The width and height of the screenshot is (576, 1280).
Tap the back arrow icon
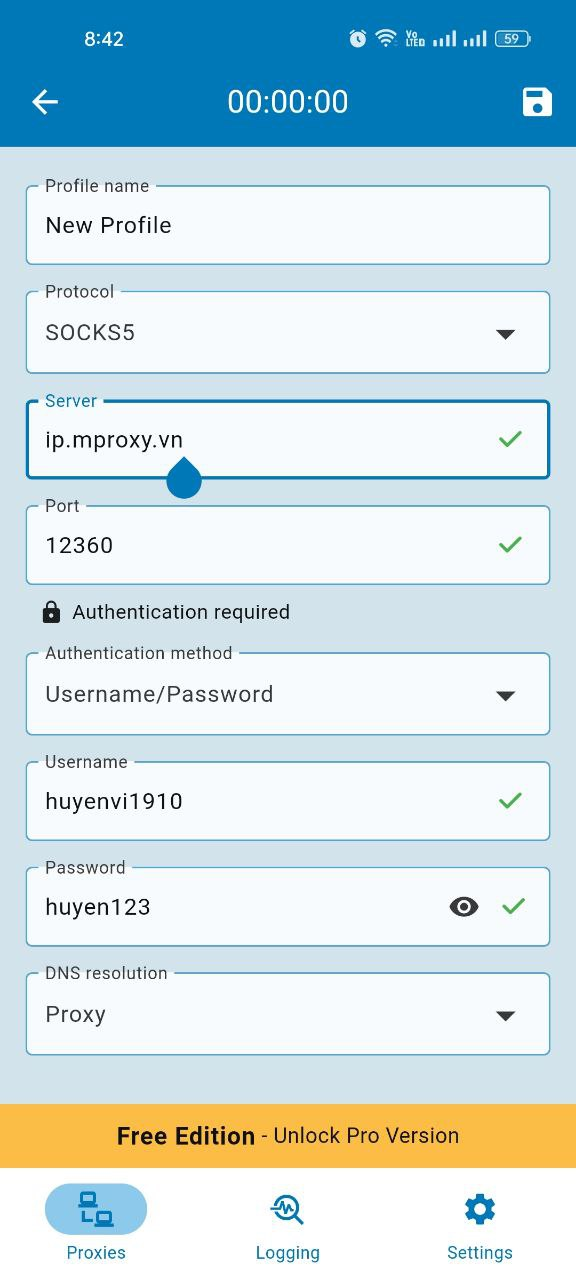click(x=45, y=101)
